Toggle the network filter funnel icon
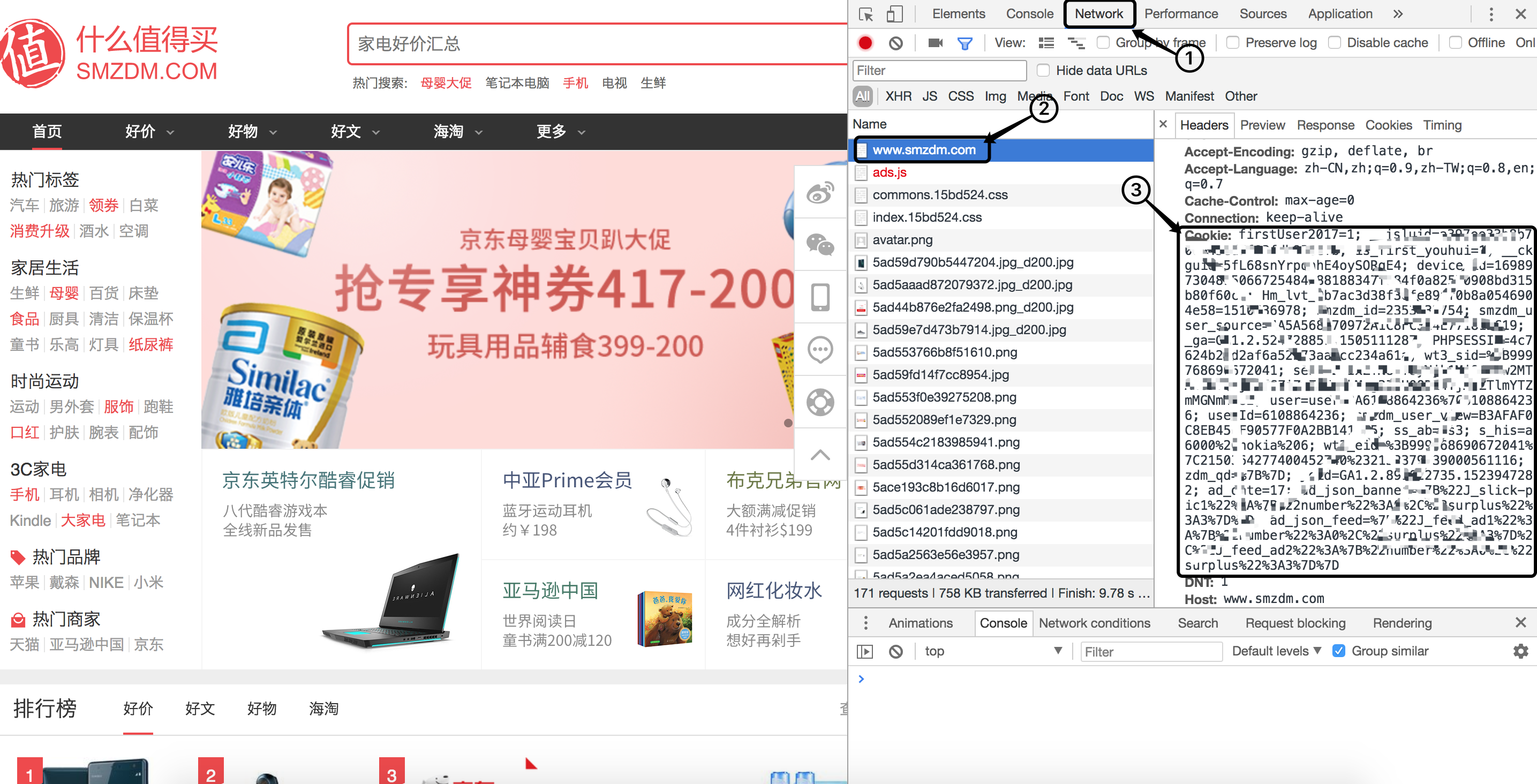Viewport: 1537px width, 784px height. coord(964,42)
